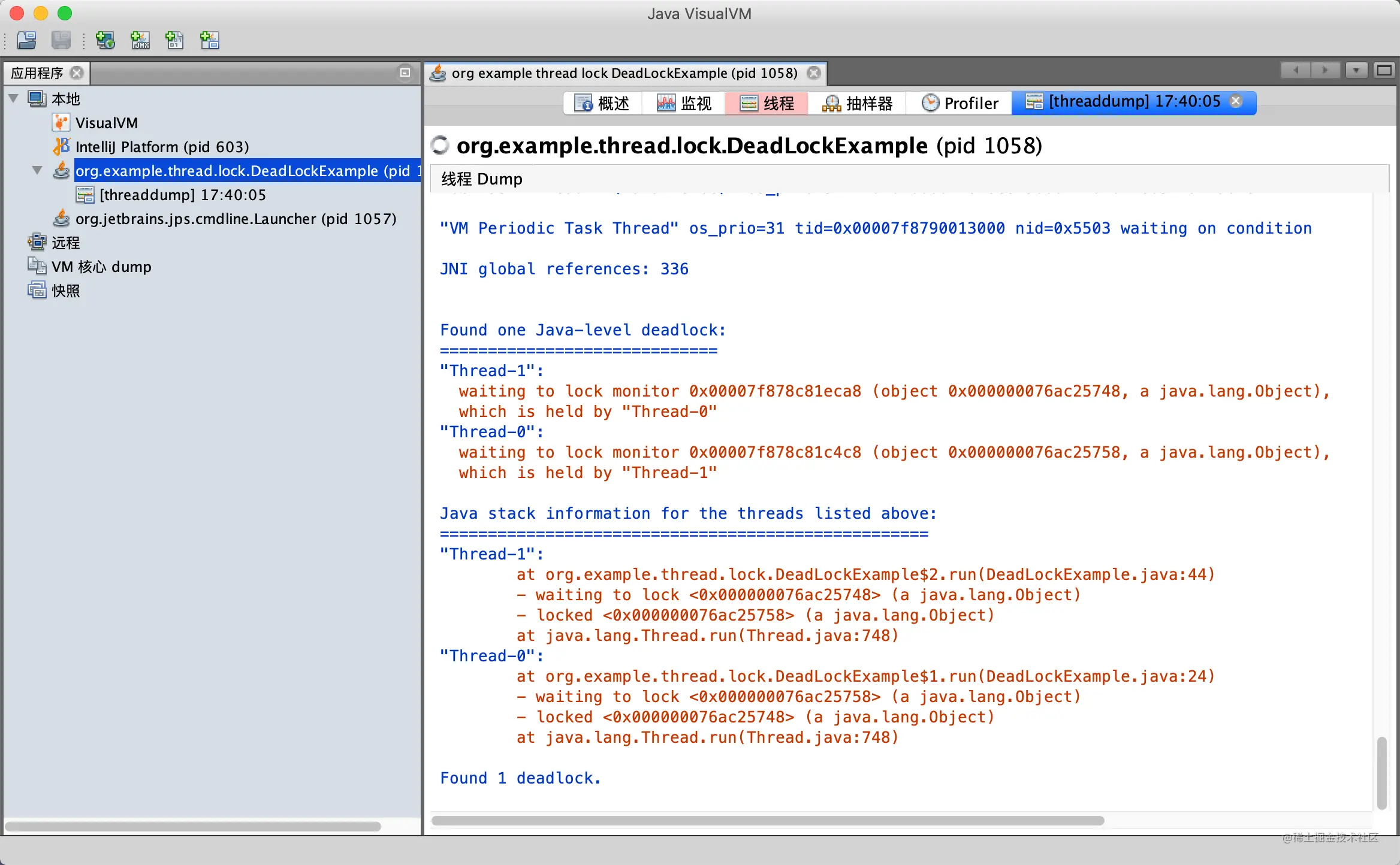This screenshot has width=1400, height=865.
Task: Click Add Remote Host toolbar icon
Action: pos(105,41)
